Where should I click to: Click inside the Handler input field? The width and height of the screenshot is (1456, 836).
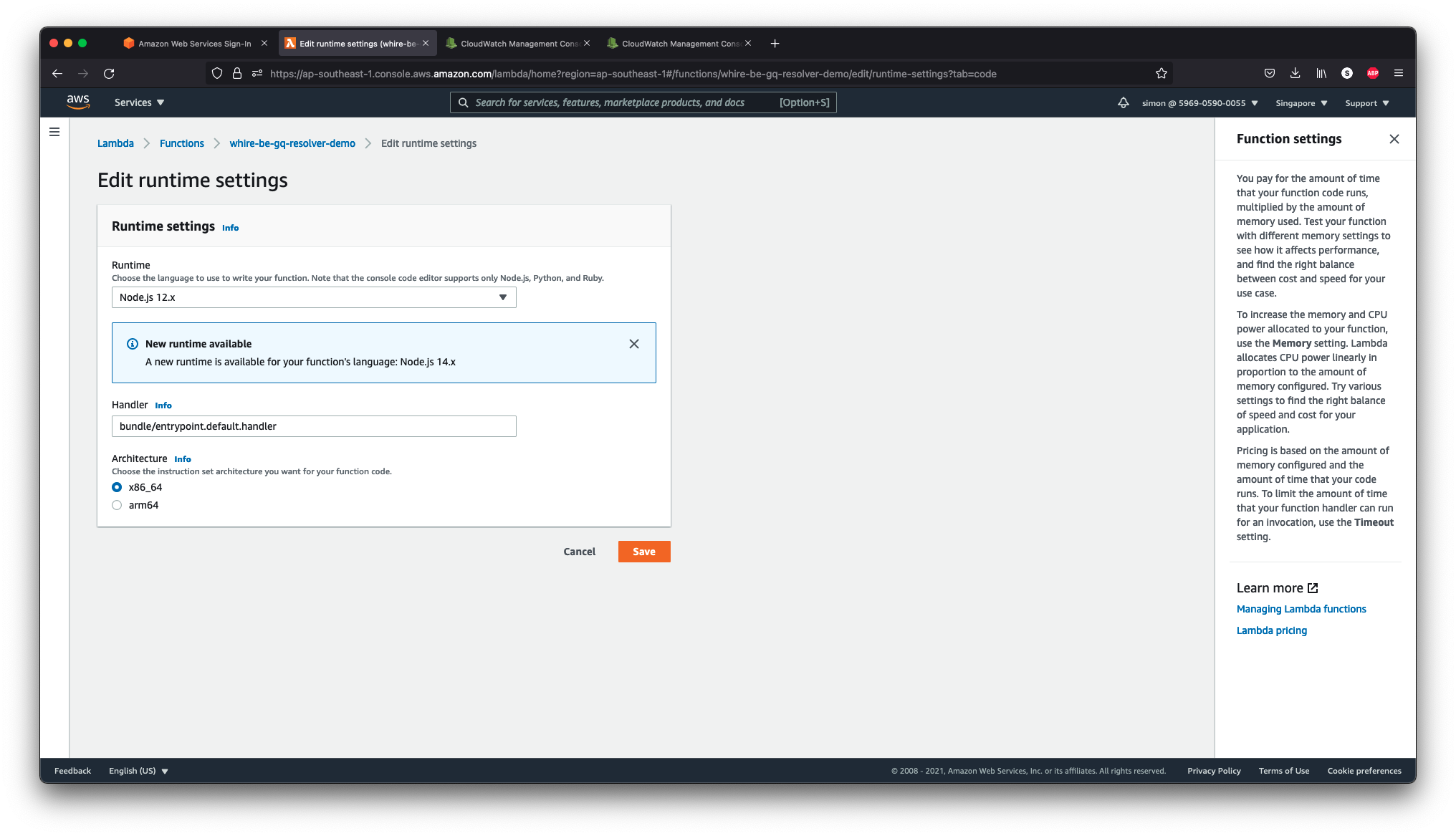313,426
